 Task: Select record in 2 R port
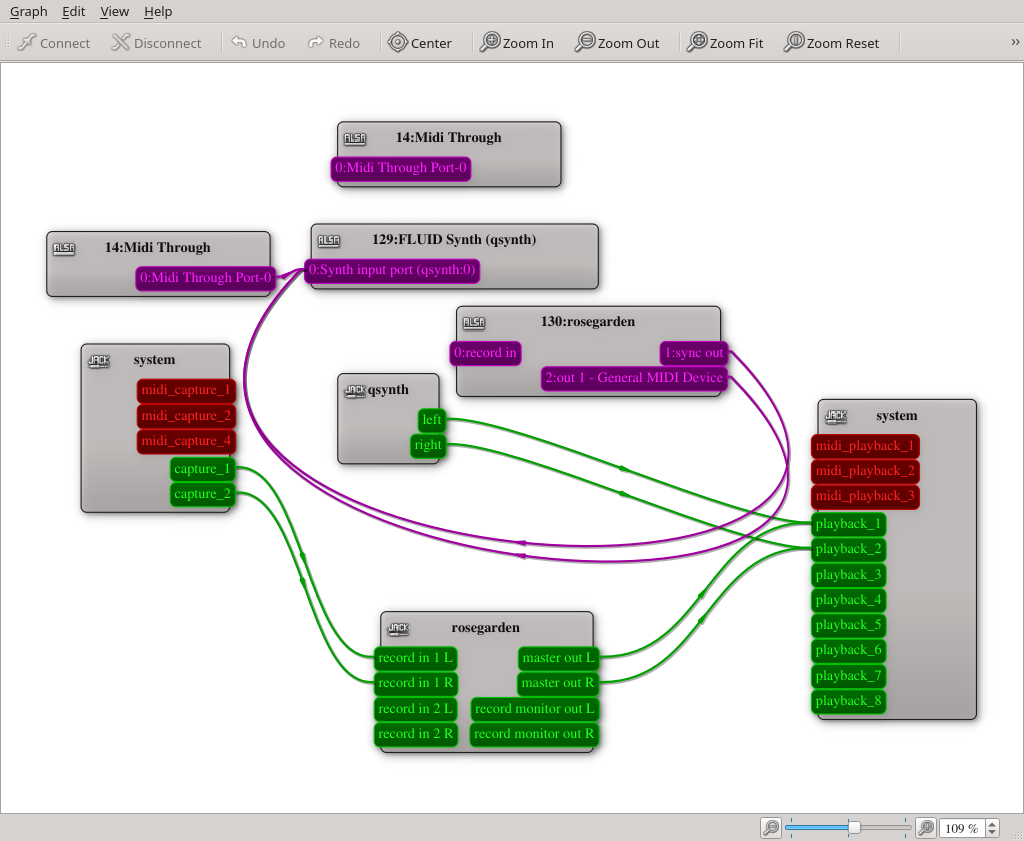415,734
